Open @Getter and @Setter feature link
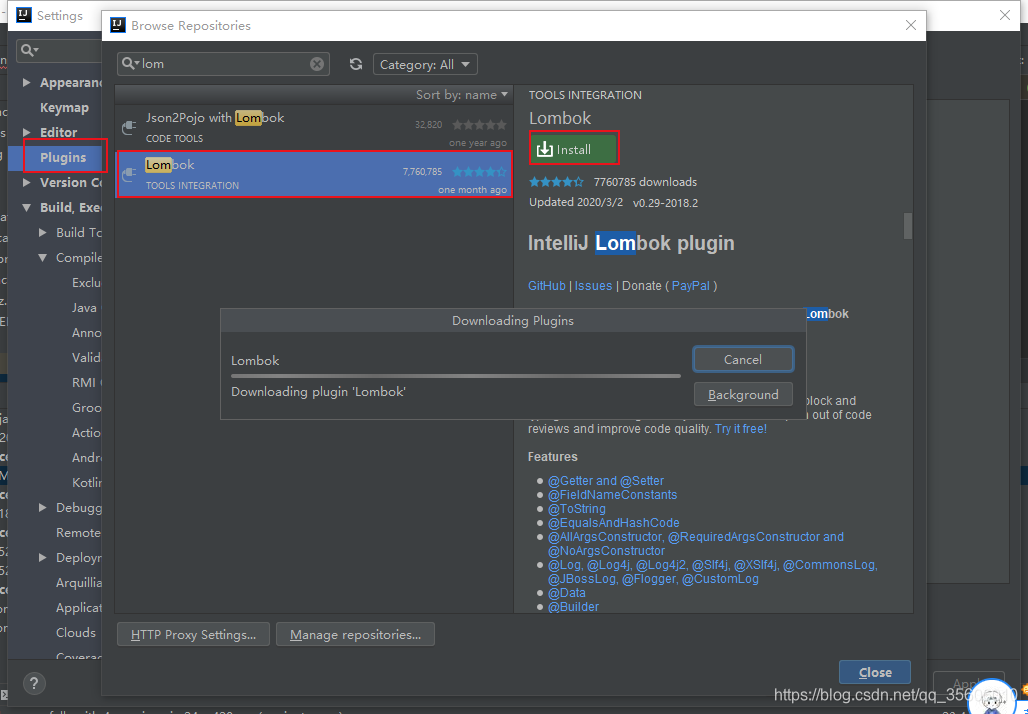The image size is (1028, 714). tap(606, 481)
